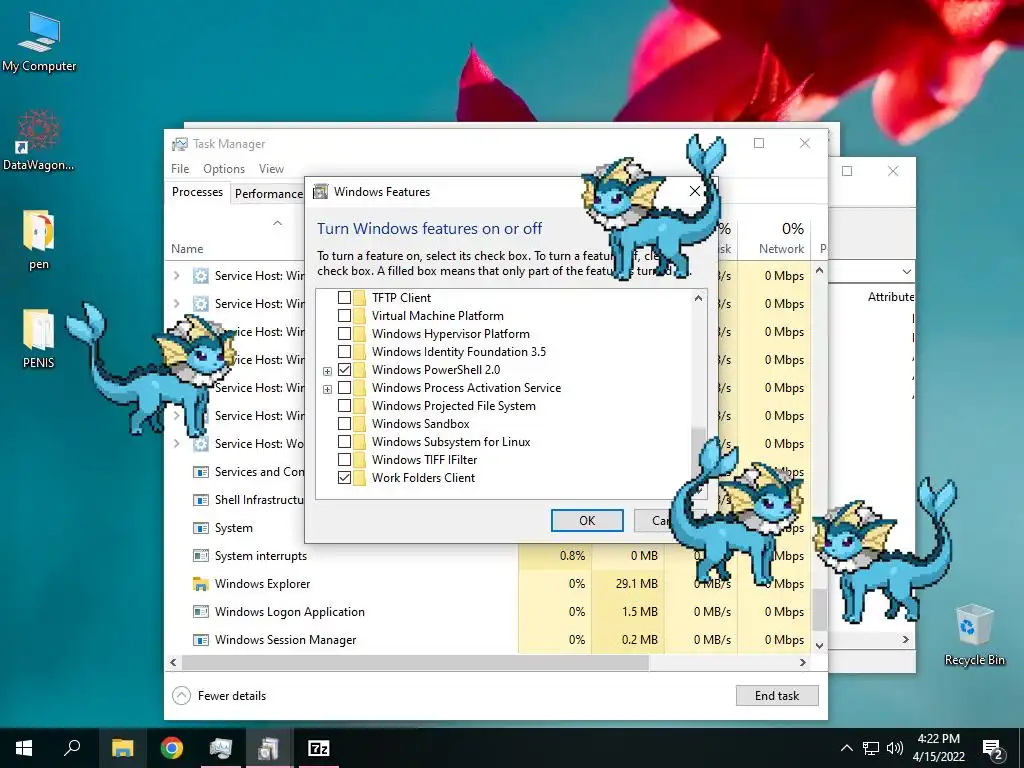Open taskbar Search magnifier
Image resolution: width=1024 pixels, height=768 pixels.
(x=72, y=748)
